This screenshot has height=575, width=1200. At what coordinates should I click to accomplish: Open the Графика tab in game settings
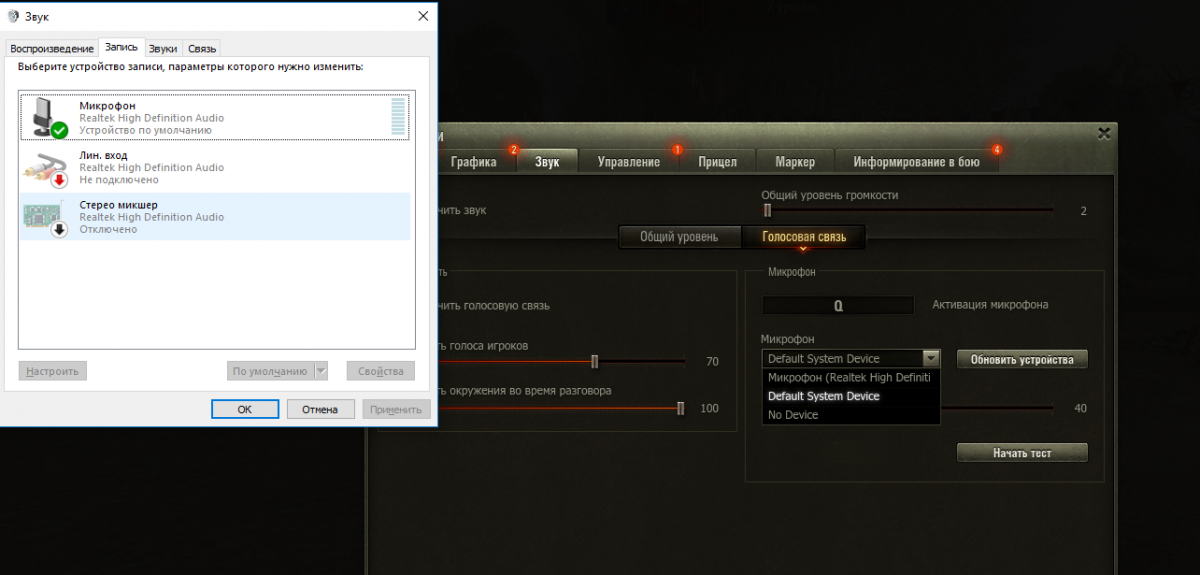click(x=474, y=162)
